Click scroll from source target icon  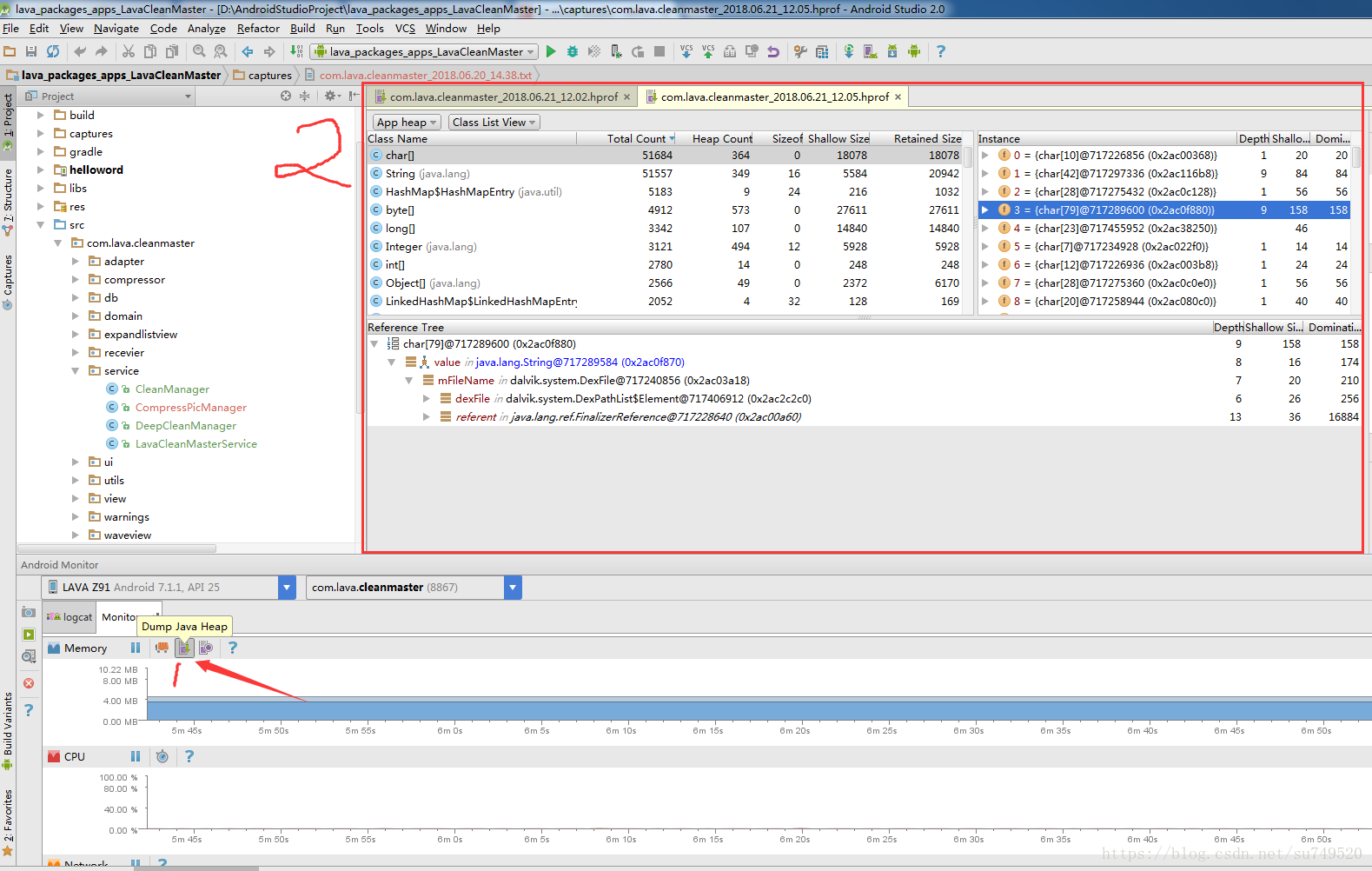286,96
